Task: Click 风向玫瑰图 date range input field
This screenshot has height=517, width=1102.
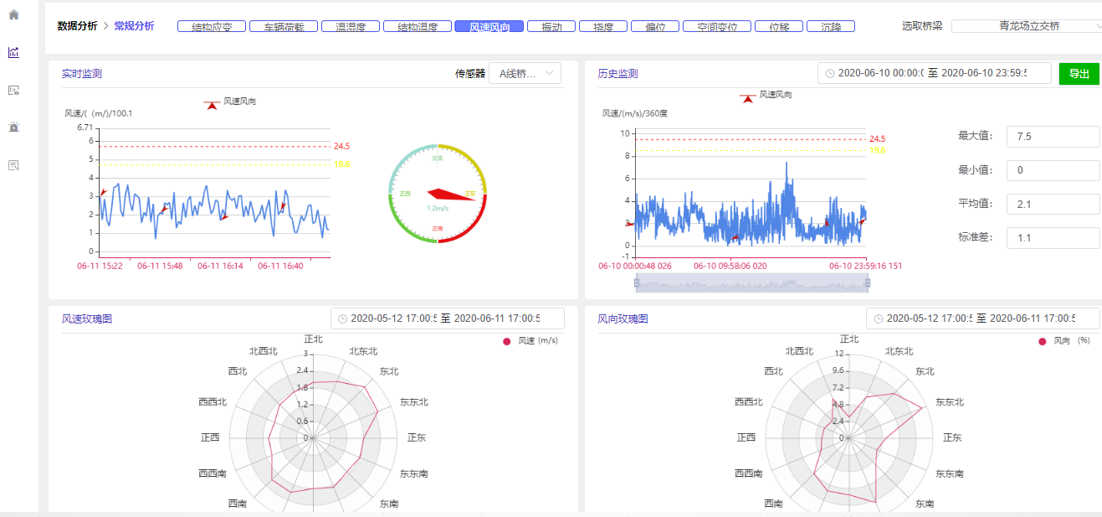Action: [x=983, y=319]
